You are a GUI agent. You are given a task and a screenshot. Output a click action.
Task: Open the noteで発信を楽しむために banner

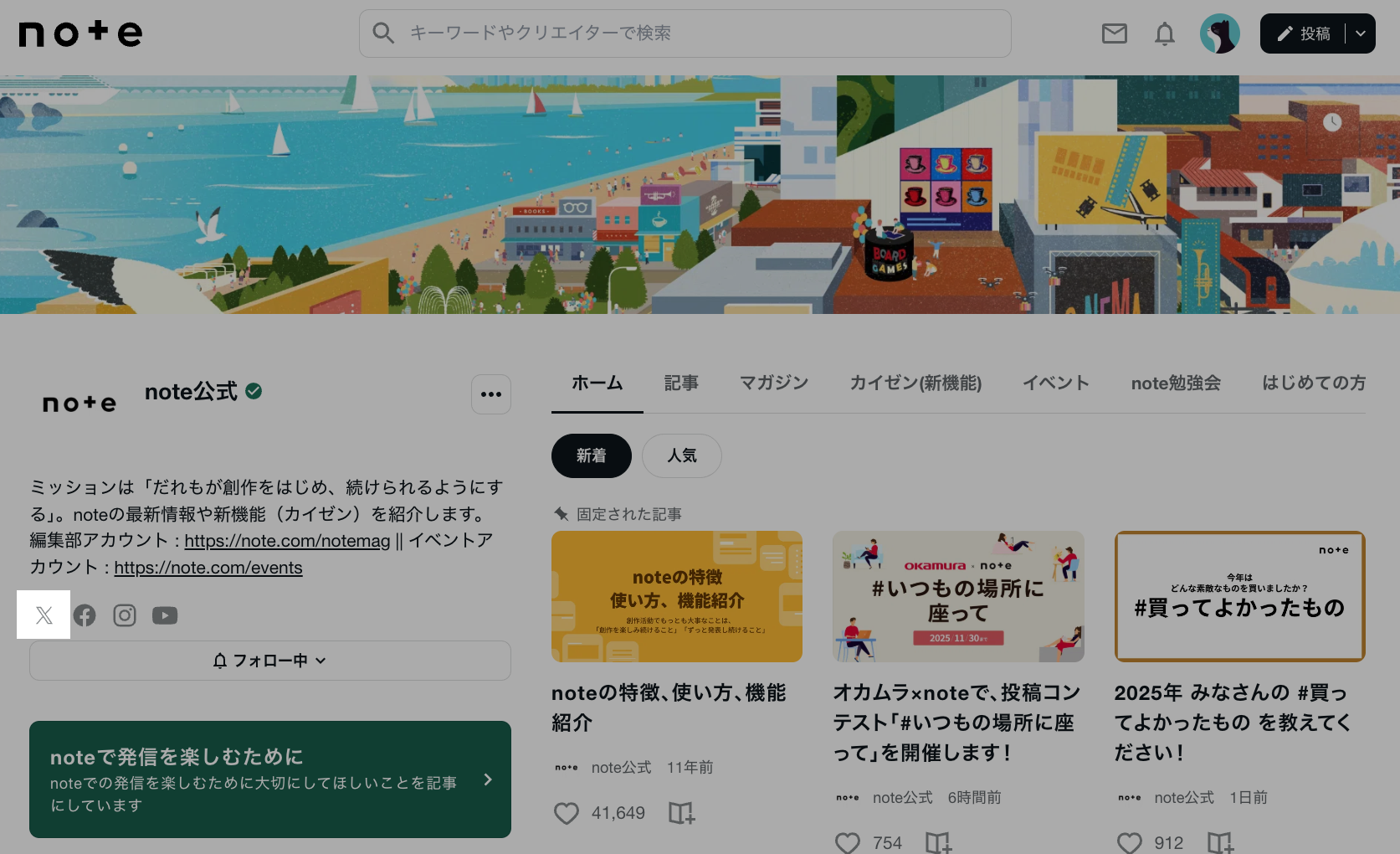pyautogui.click(x=269, y=779)
